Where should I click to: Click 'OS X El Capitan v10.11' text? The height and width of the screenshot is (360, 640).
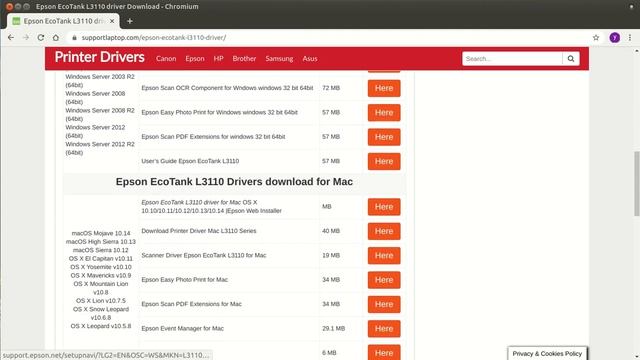[x=101, y=259]
